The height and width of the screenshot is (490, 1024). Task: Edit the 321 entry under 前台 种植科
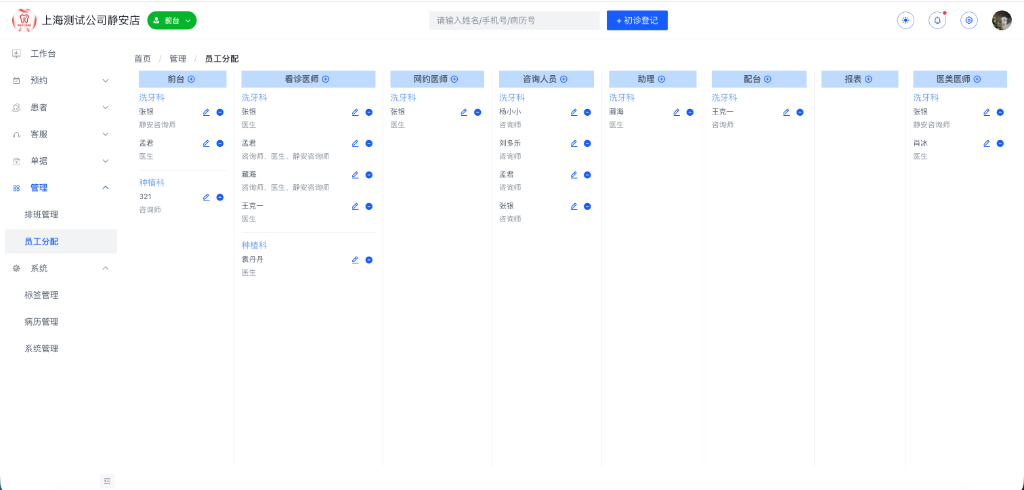click(206, 197)
